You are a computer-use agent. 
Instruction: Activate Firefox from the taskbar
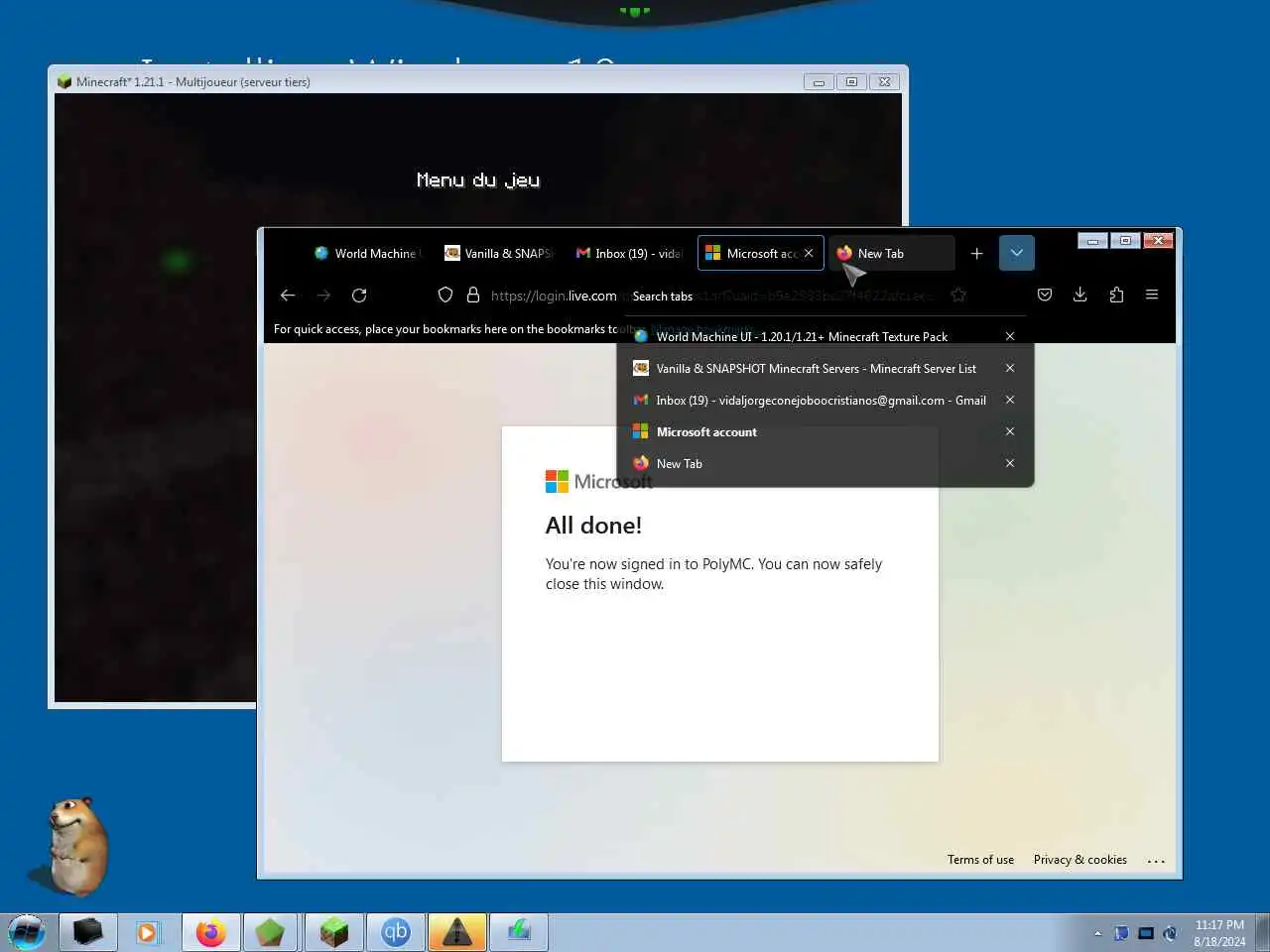[210, 932]
